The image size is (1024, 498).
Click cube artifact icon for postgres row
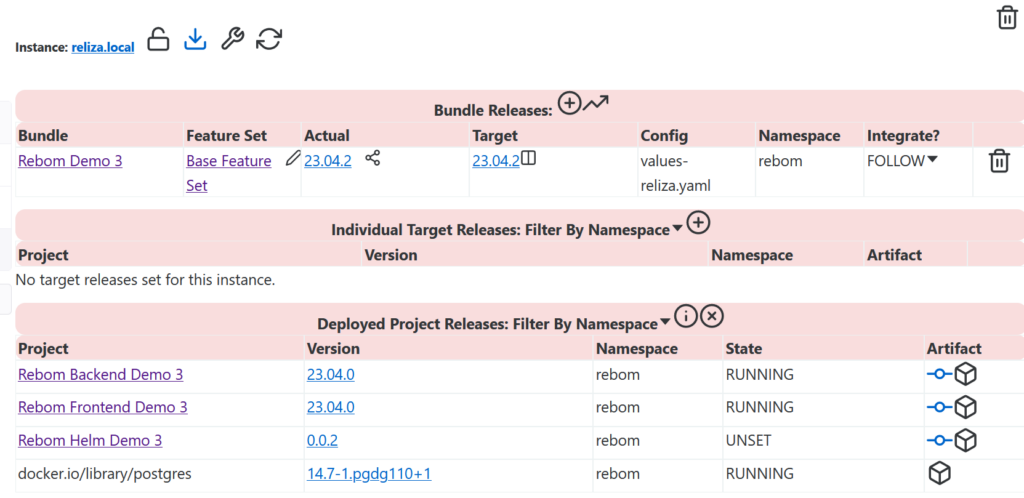[939, 473]
